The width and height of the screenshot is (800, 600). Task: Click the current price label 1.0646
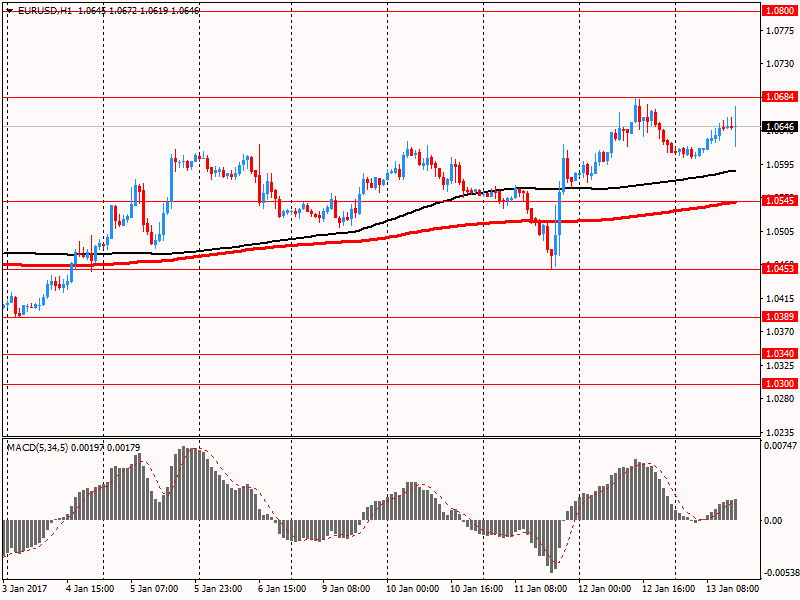pos(779,127)
